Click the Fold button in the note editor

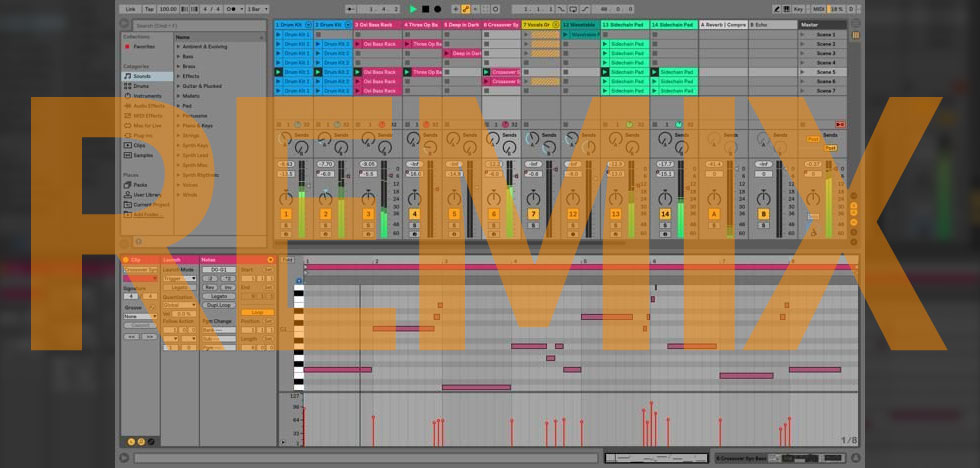pos(287,259)
